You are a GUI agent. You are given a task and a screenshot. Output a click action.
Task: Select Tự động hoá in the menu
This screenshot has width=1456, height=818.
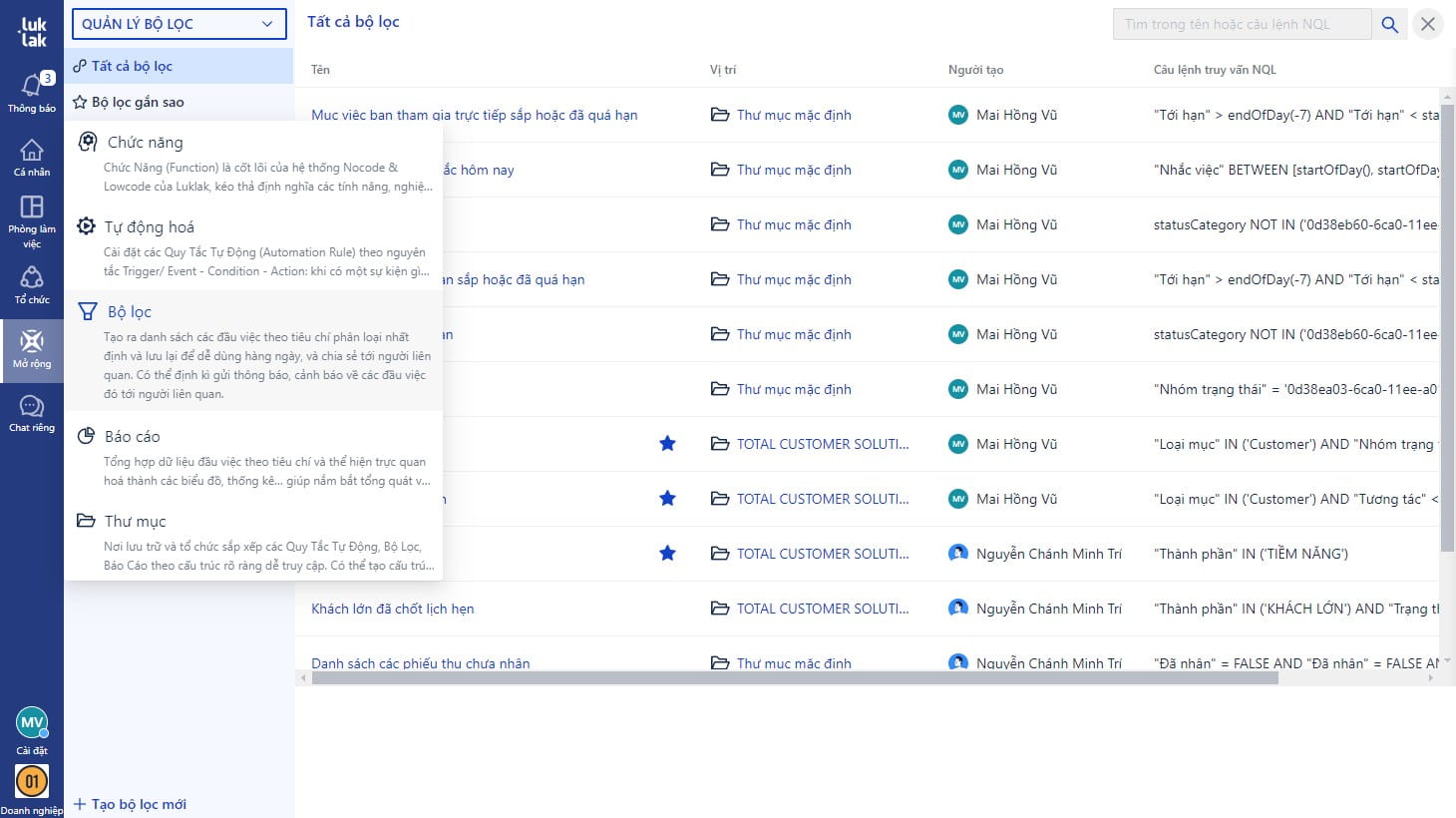click(150, 227)
